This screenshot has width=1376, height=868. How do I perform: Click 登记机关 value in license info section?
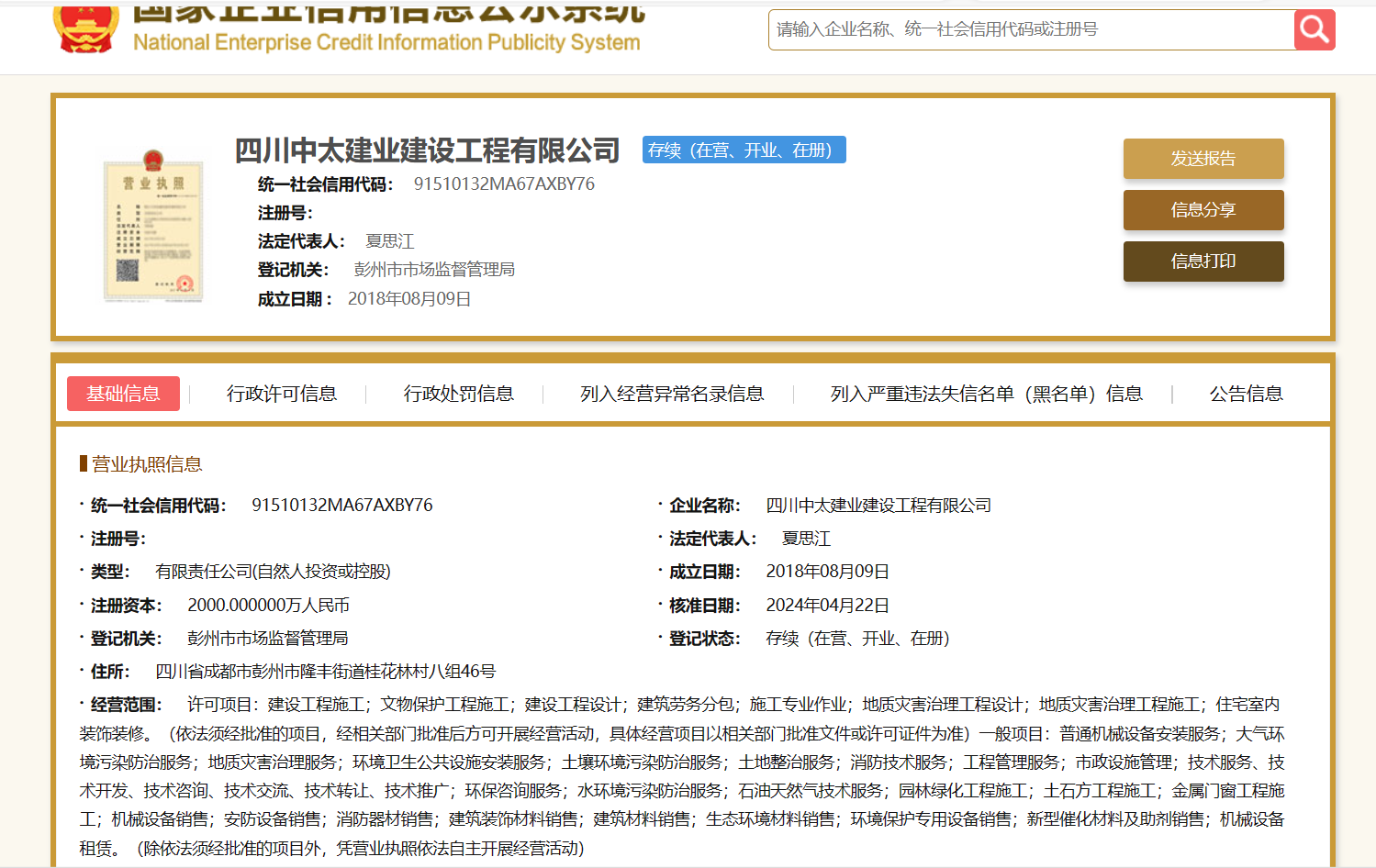tap(268, 639)
